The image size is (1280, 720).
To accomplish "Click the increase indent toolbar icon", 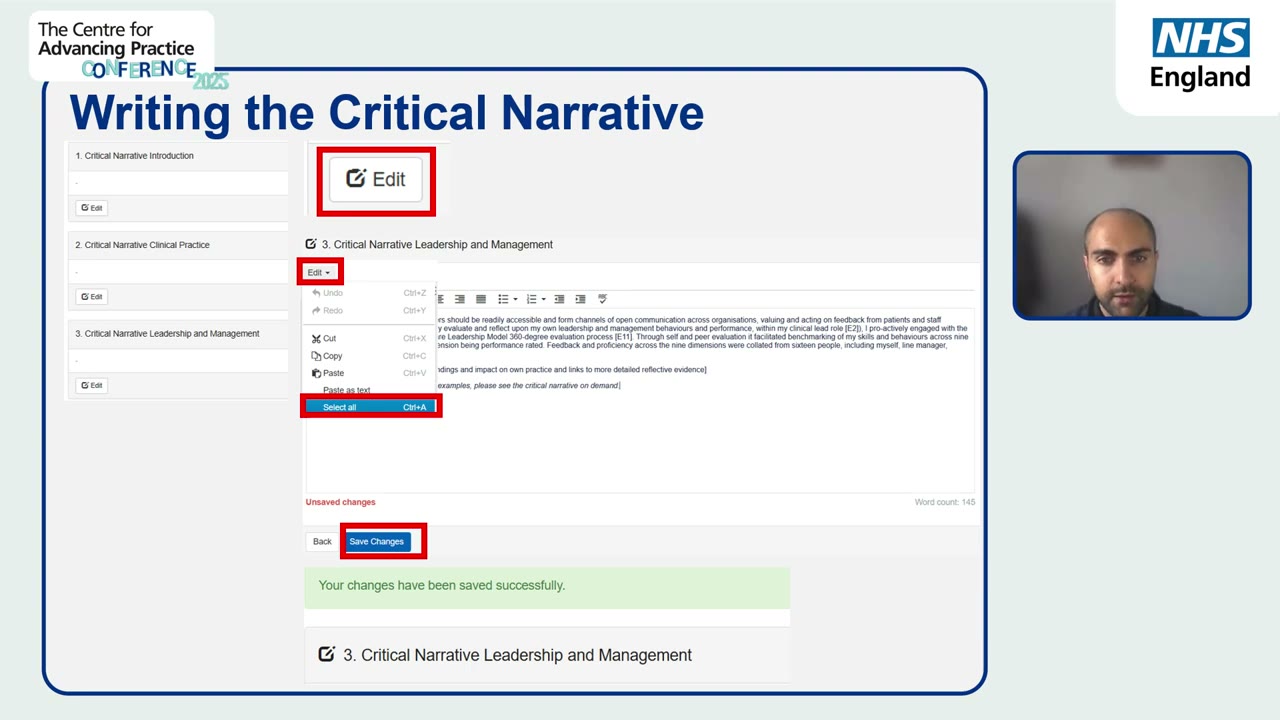I will 580,299.
